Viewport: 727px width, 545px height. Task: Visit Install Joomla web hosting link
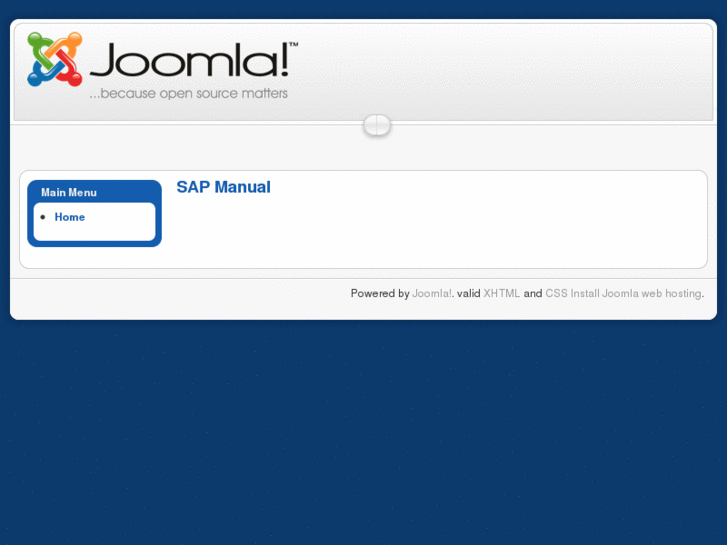[x=636, y=294]
